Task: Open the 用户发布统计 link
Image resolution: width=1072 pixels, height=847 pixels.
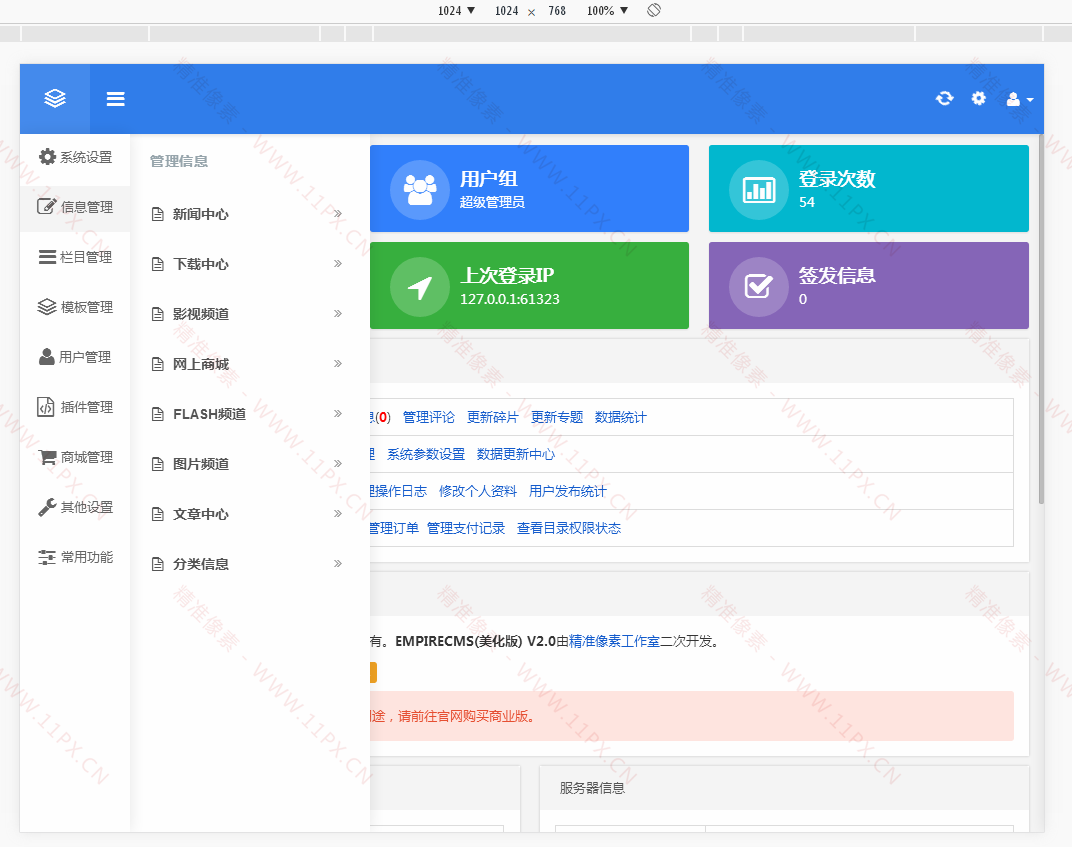Action: click(567, 491)
